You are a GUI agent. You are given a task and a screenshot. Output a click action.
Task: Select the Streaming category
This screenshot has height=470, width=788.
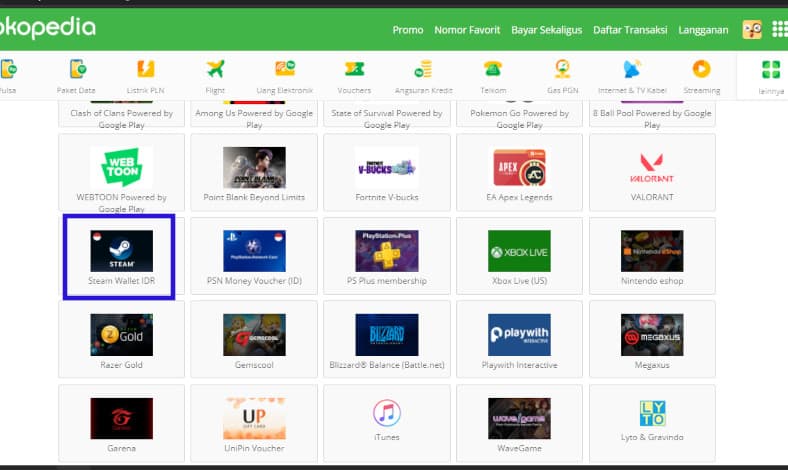point(702,76)
